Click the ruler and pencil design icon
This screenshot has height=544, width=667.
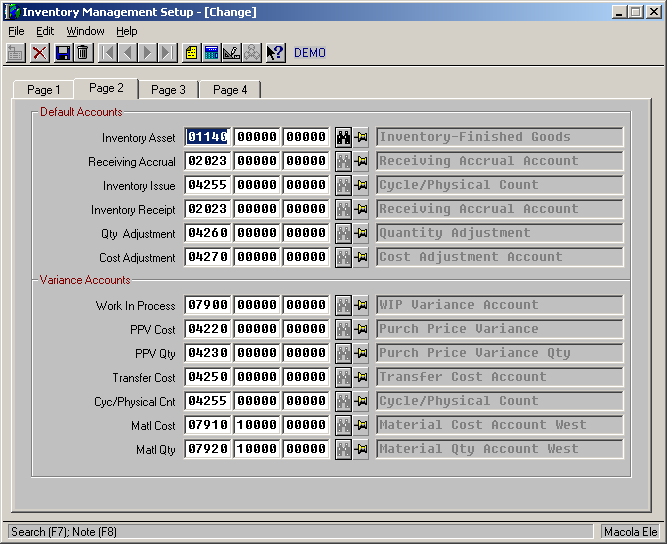click(231, 53)
